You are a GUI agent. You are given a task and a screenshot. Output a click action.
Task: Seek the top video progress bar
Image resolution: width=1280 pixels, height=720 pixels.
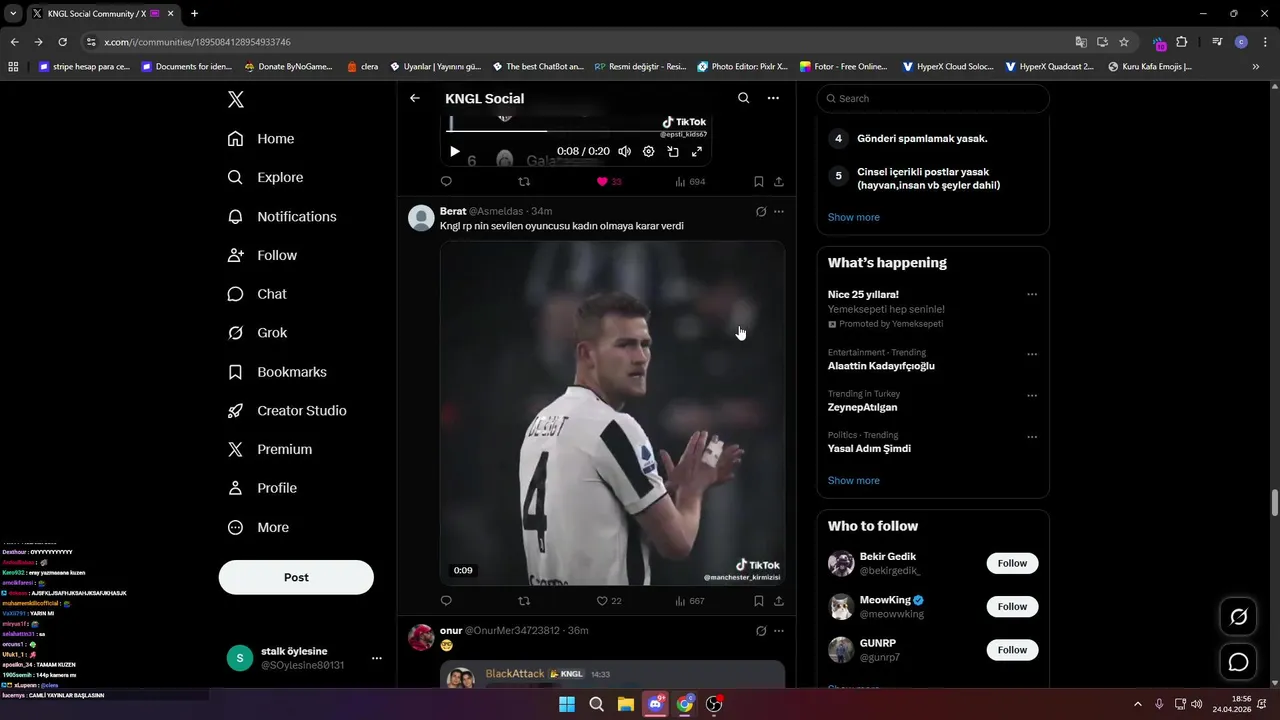(x=576, y=130)
